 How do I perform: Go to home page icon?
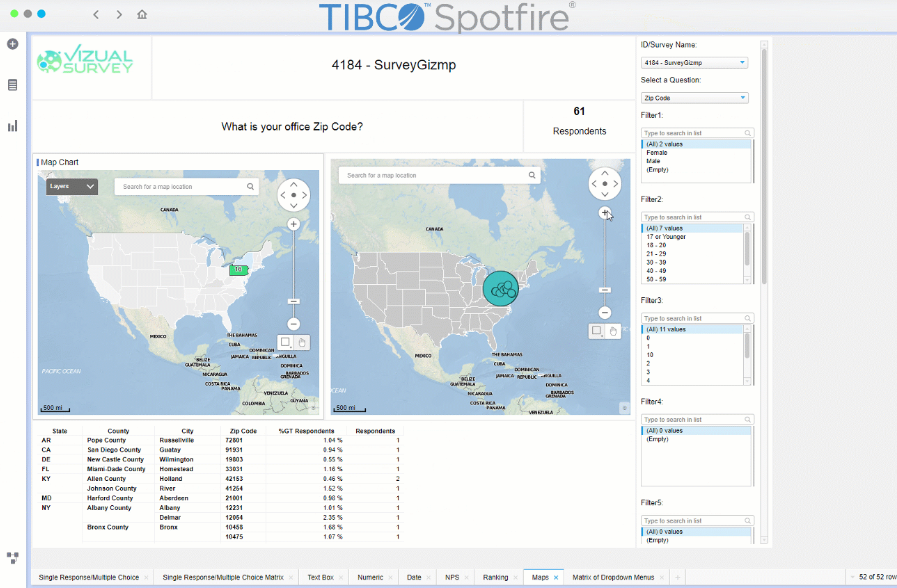coord(142,14)
